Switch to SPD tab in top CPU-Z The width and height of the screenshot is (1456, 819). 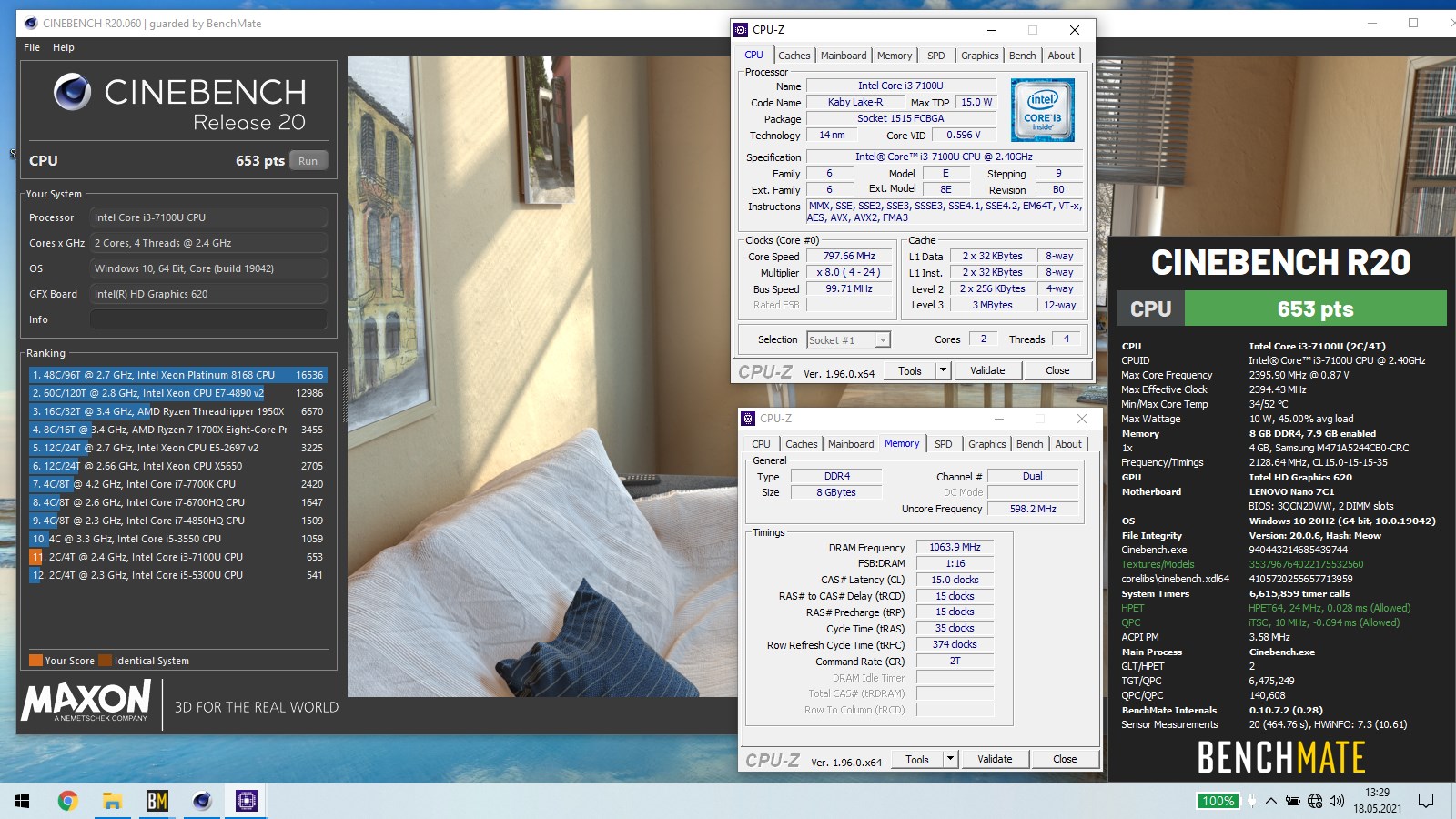click(x=935, y=56)
